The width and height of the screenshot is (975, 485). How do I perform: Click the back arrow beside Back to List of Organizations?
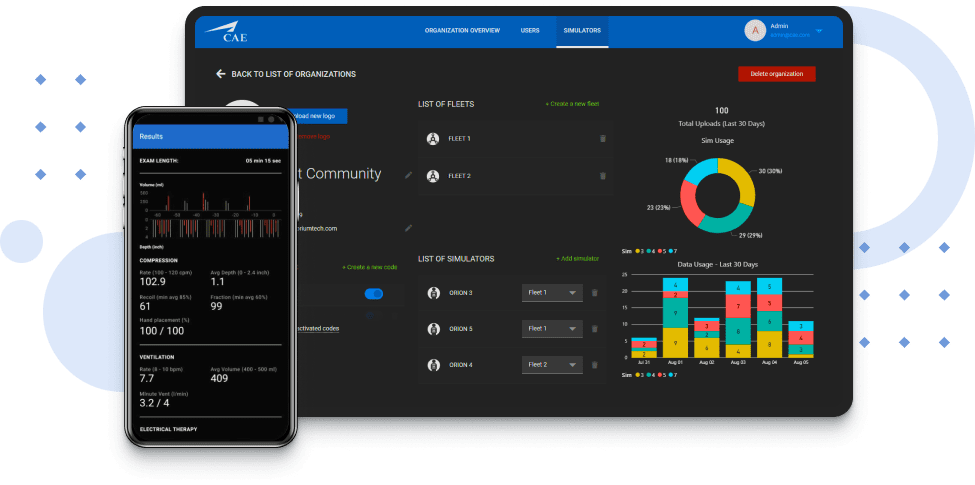pyautogui.click(x=220, y=74)
